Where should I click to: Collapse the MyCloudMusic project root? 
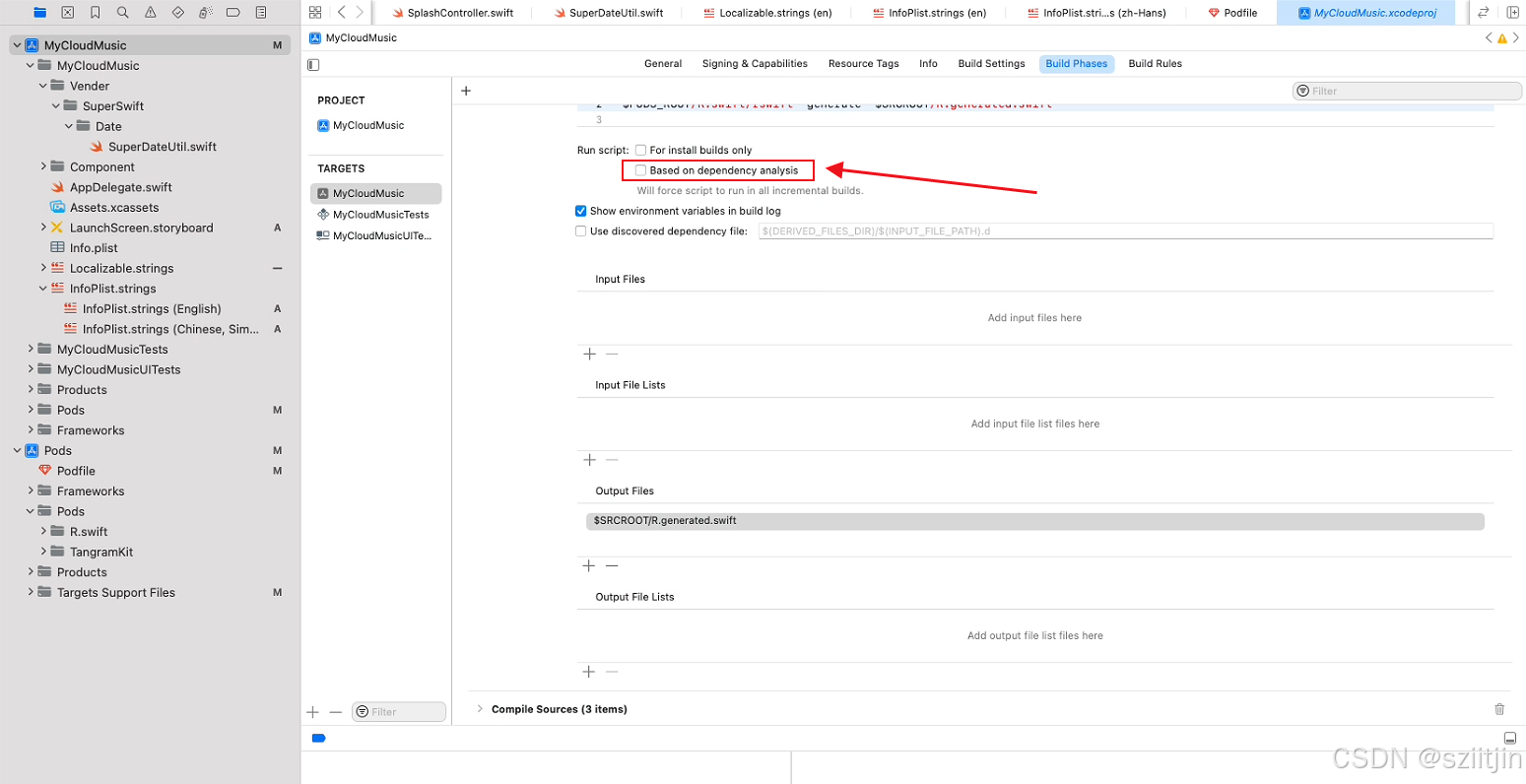click(x=17, y=45)
